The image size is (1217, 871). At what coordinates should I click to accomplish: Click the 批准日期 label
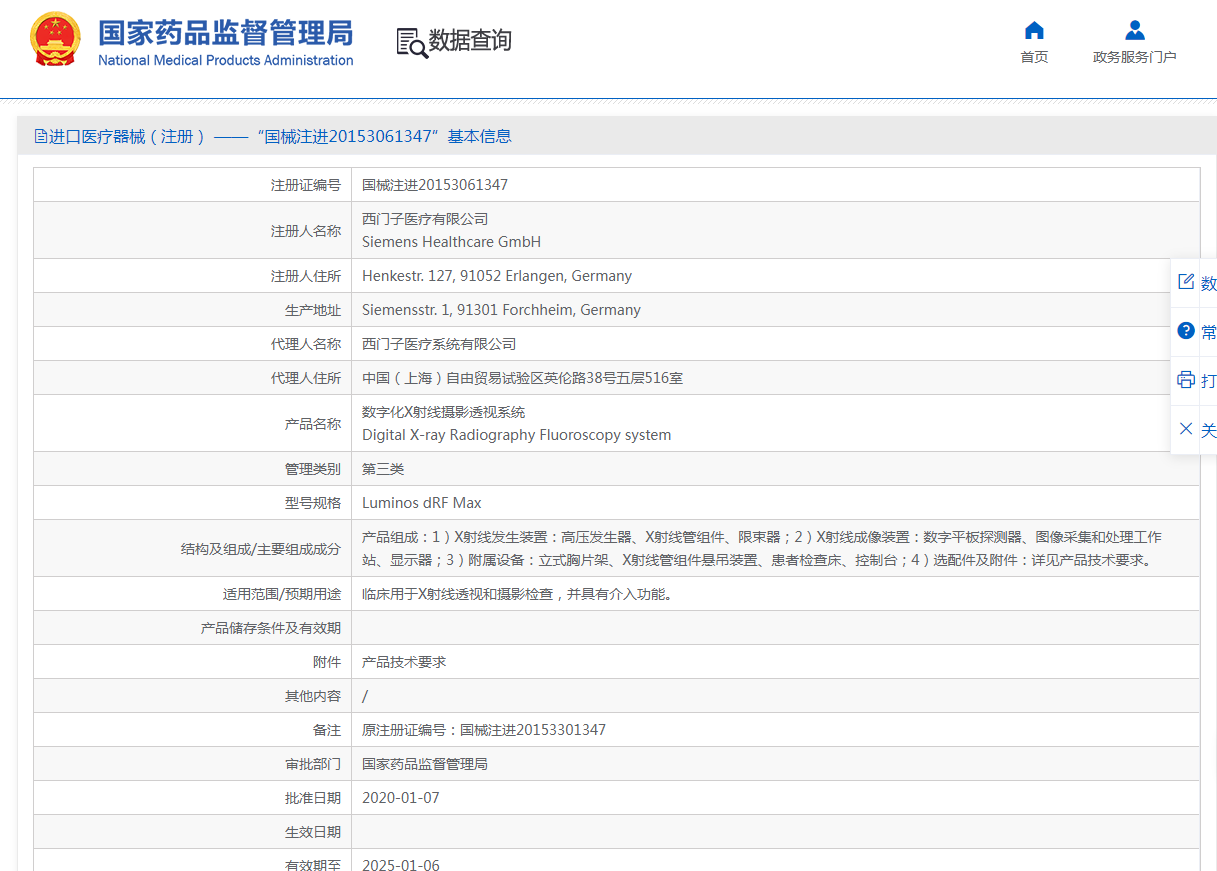tap(313, 798)
